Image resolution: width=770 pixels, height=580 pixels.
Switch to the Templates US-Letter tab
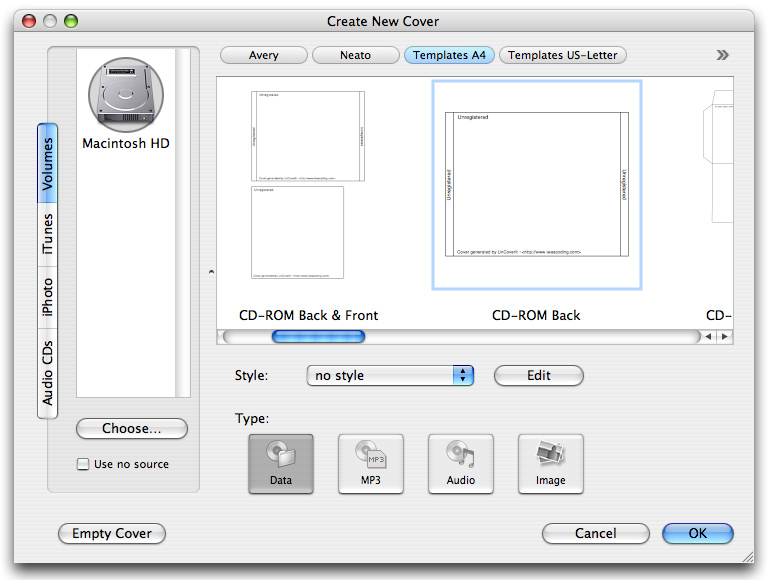tap(563, 55)
